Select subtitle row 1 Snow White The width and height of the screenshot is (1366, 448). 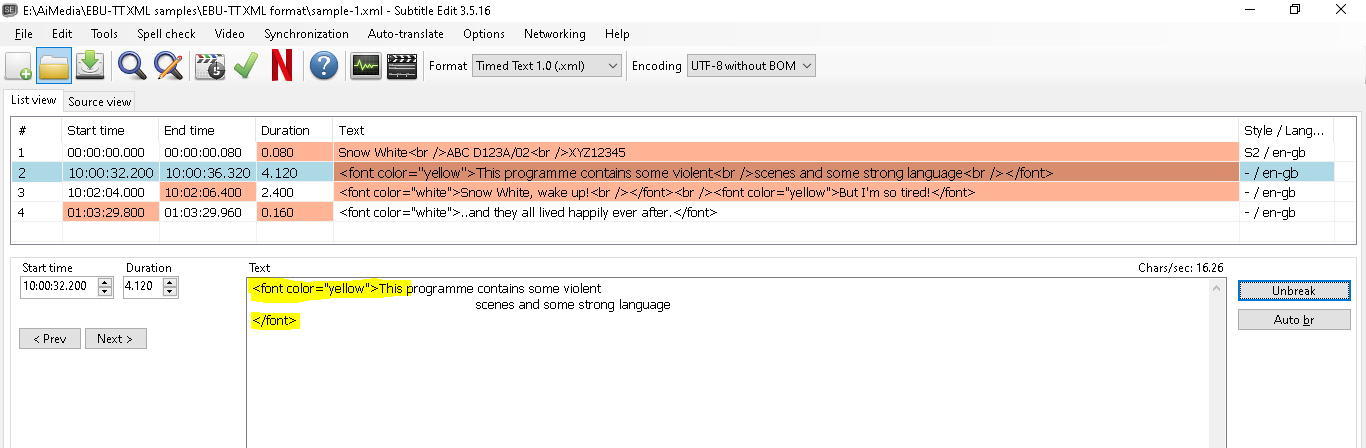(x=673, y=153)
